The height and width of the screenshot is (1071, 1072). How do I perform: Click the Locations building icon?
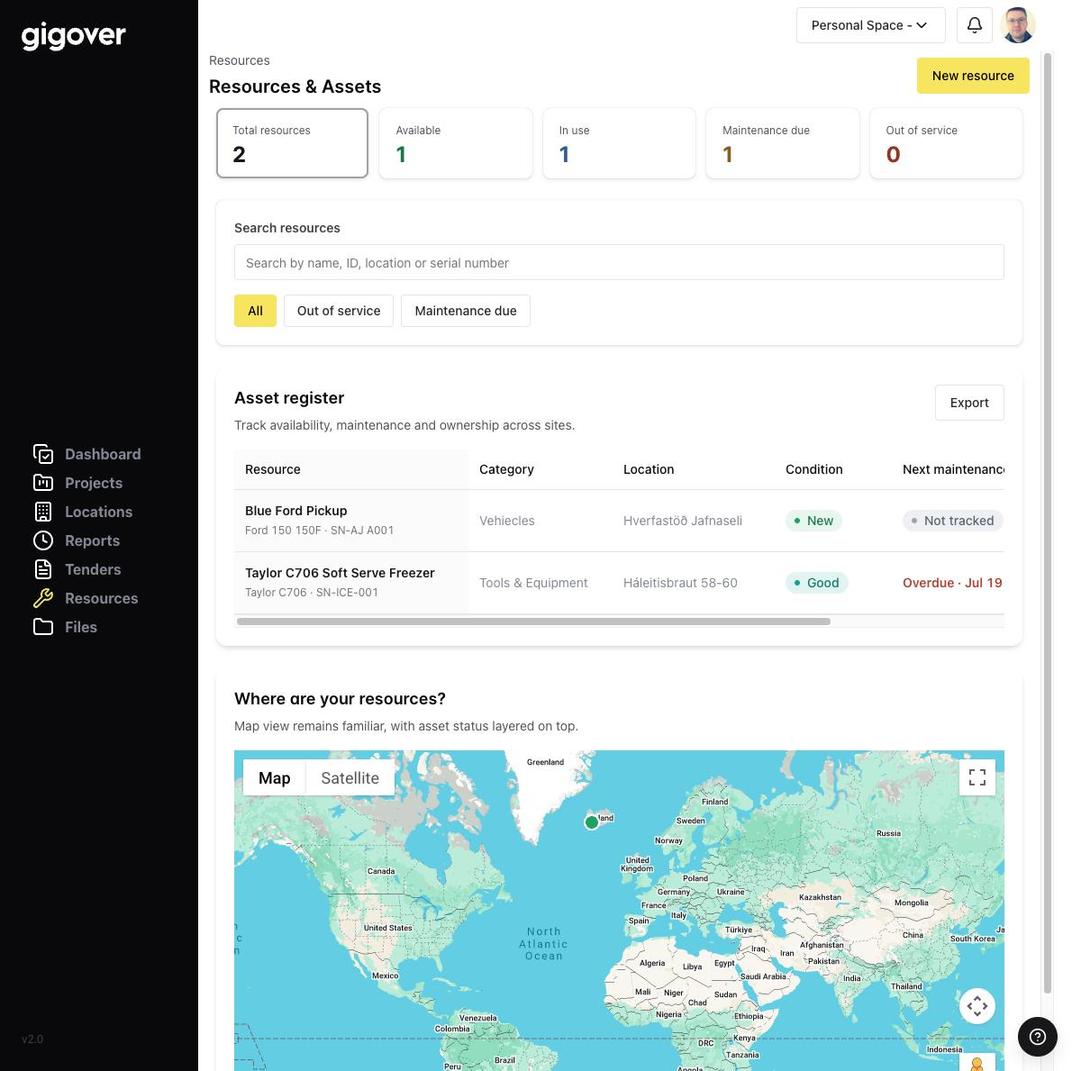click(43, 511)
